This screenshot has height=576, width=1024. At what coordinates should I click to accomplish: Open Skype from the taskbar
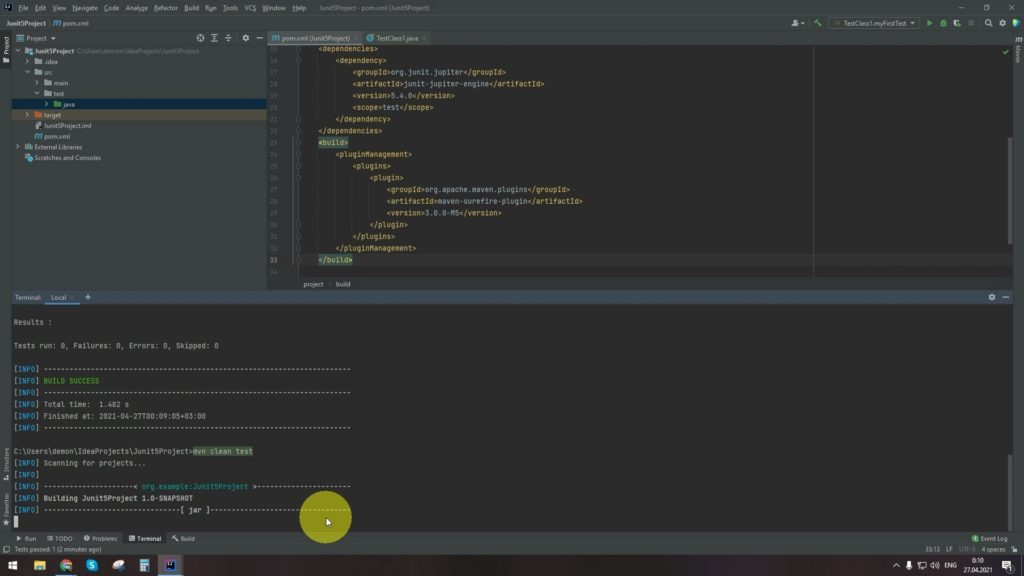pyautogui.click(x=92, y=566)
